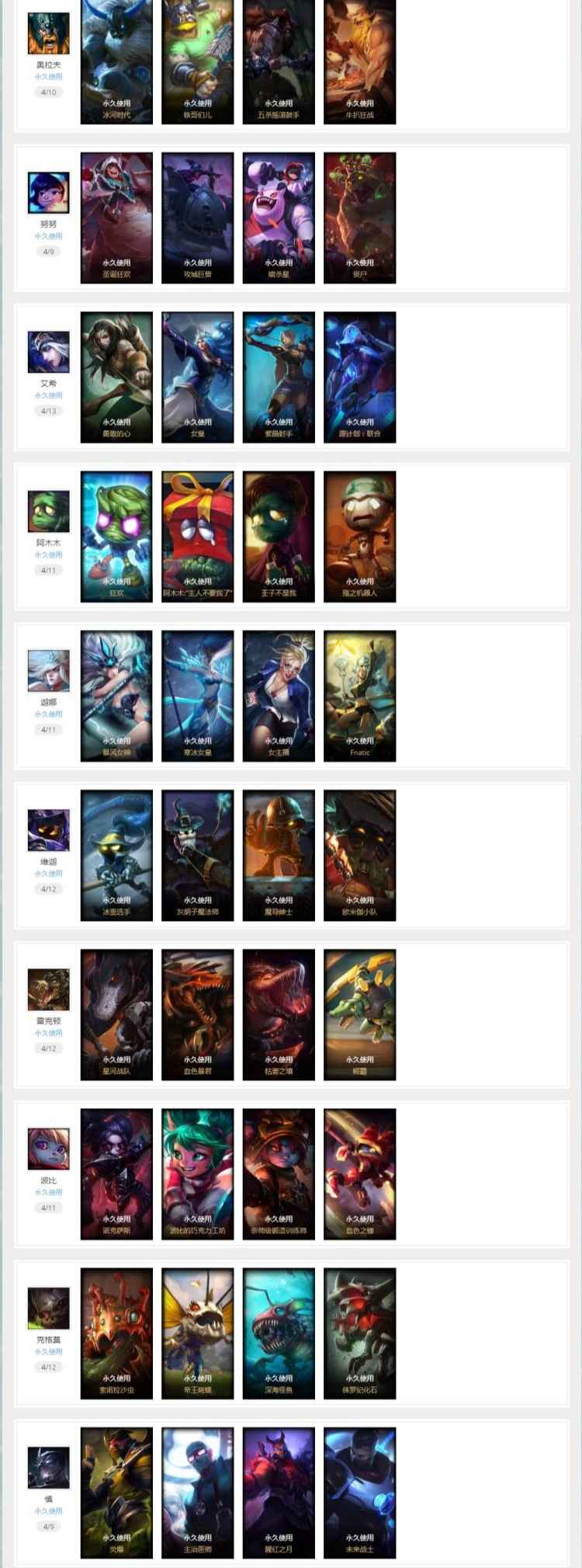Click the Renekton (雷克顿) champion avatar
582x1568 pixels.
pos(49,989)
